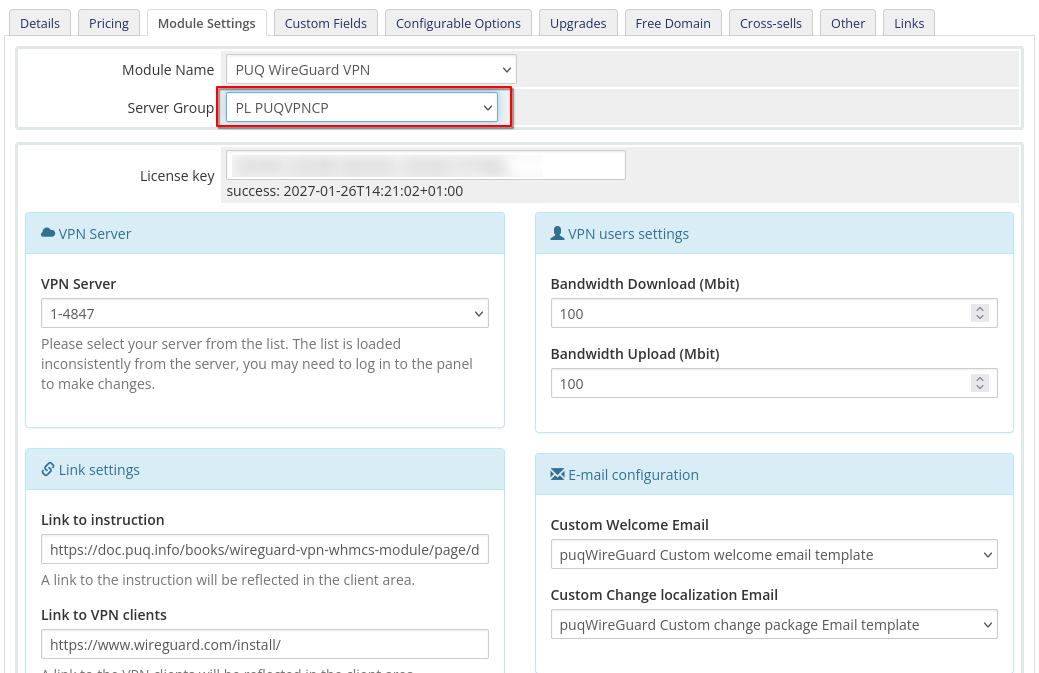Screen dimensions: 1039x673
Task: Open the Free Domain tab
Action: [673, 23]
